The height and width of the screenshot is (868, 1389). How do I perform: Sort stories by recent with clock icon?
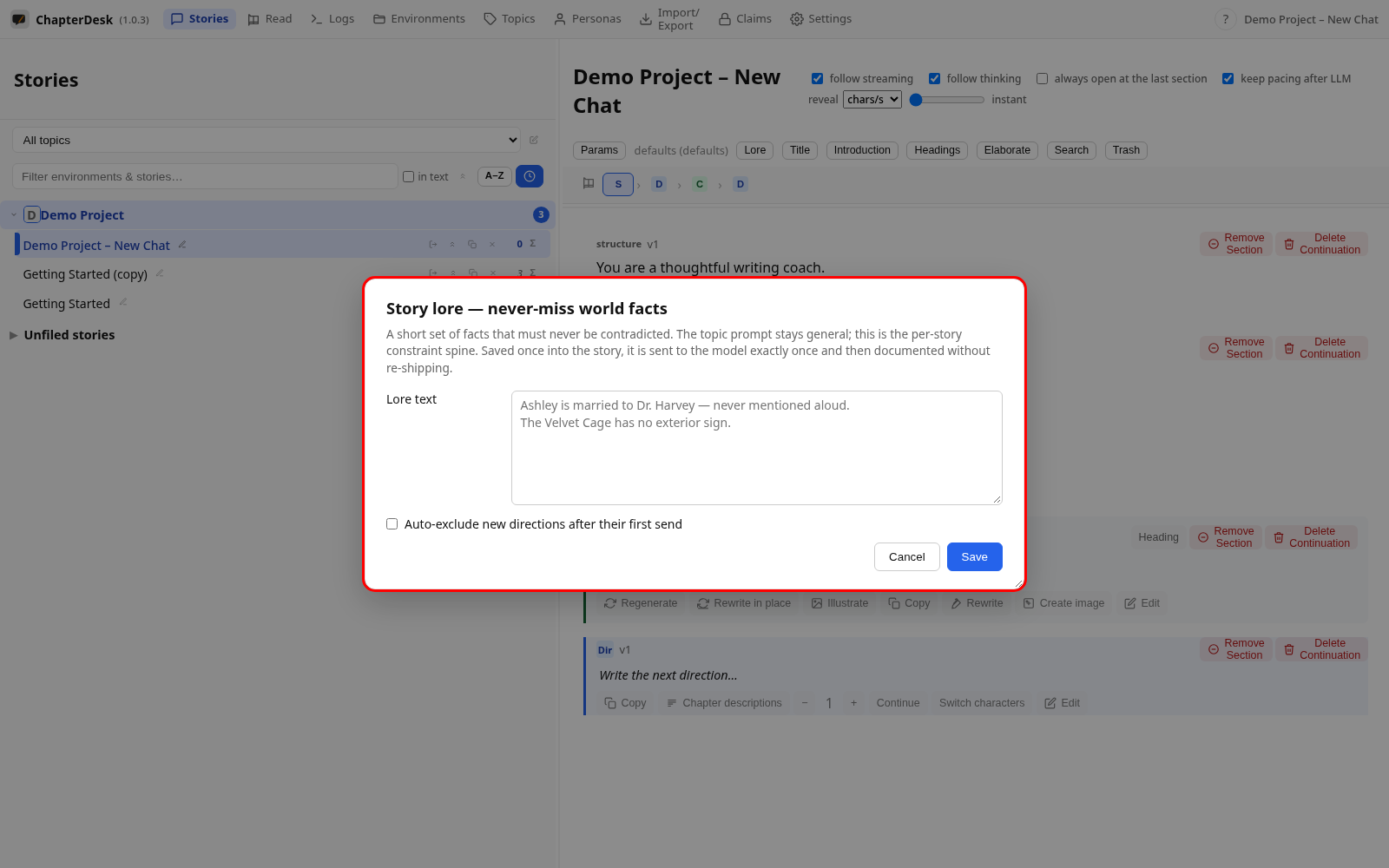[530, 176]
